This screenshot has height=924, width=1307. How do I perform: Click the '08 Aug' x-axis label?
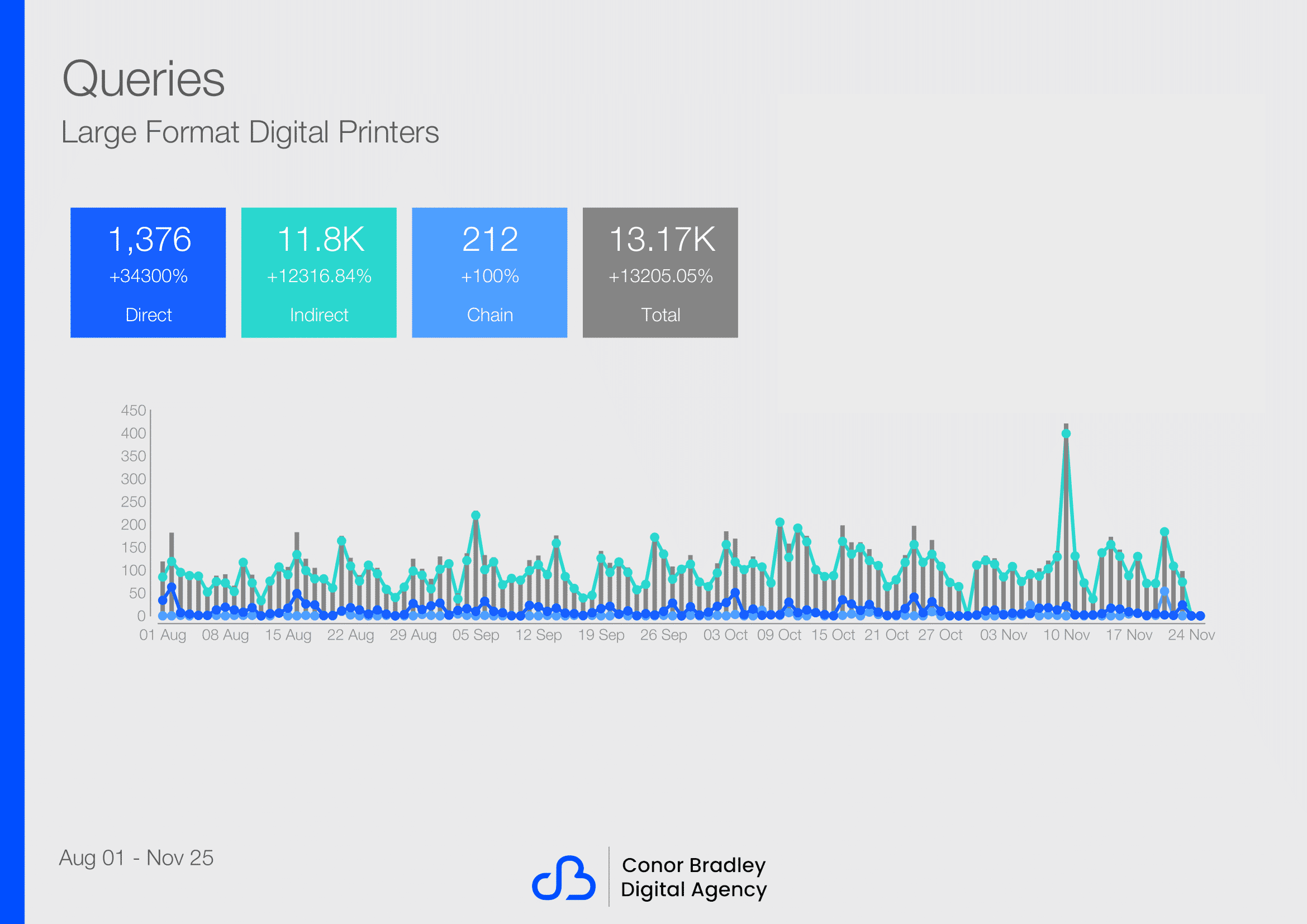pos(225,635)
